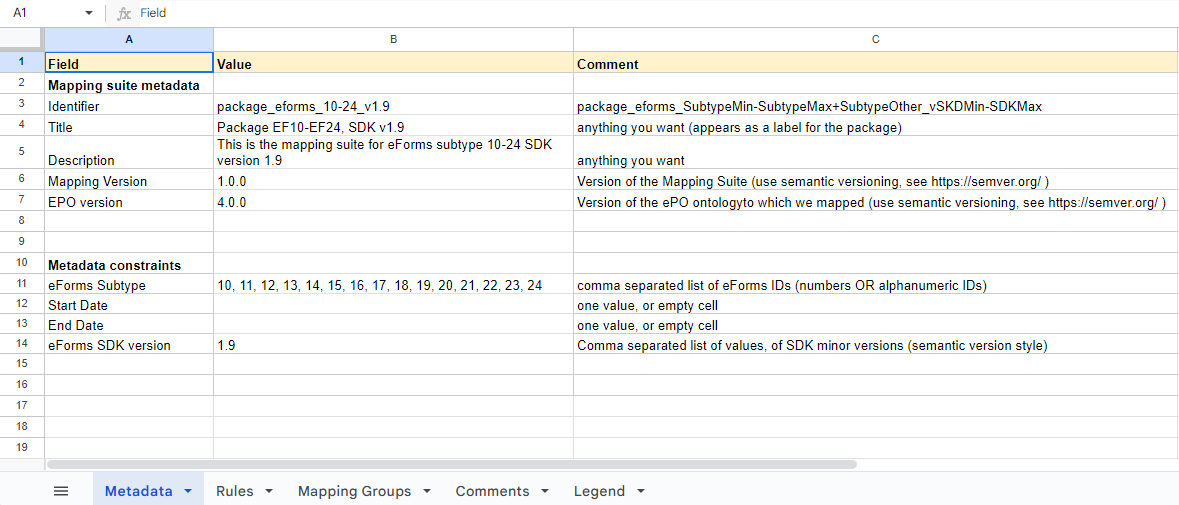Viewport: 1179px width, 505px height.
Task: Click the fx formula icon
Action: (x=124, y=13)
